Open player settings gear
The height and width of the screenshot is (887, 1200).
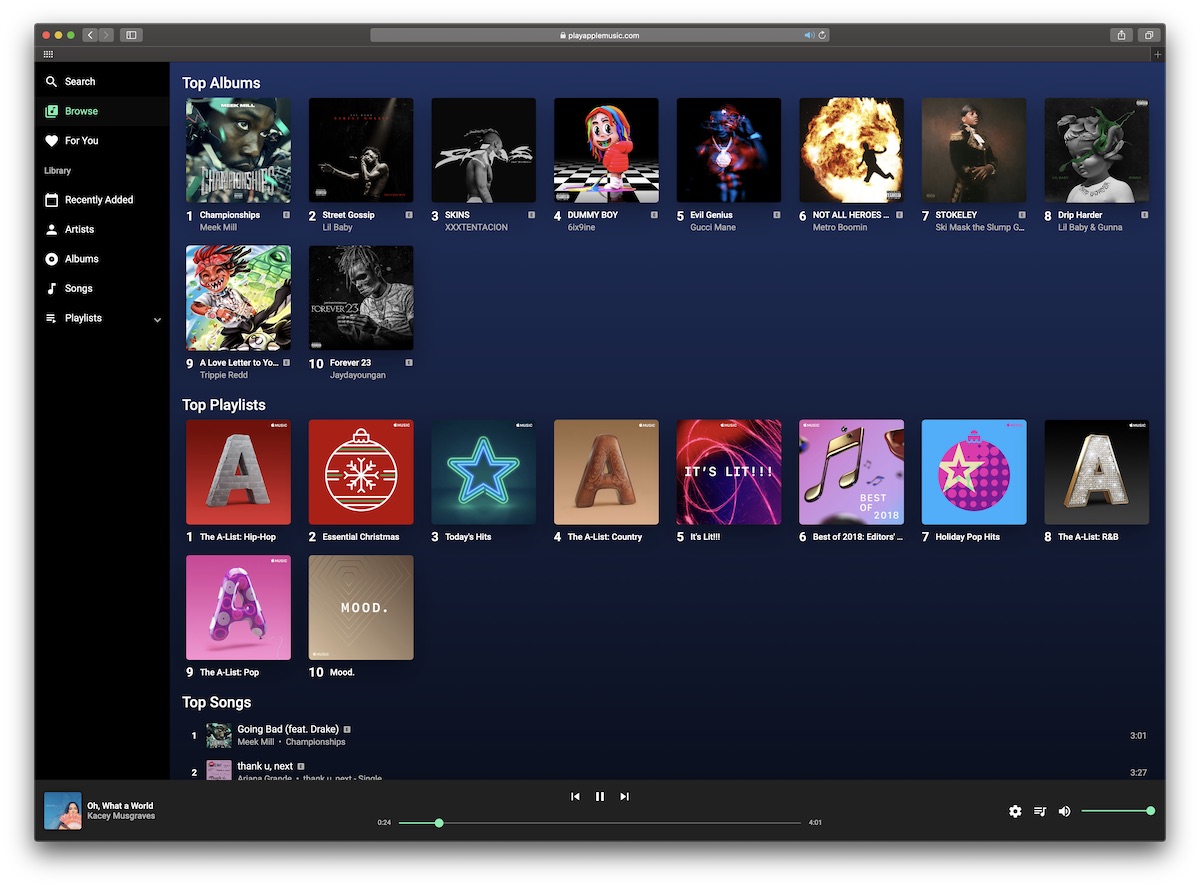pyautogui.click(x=1015, y=811)
